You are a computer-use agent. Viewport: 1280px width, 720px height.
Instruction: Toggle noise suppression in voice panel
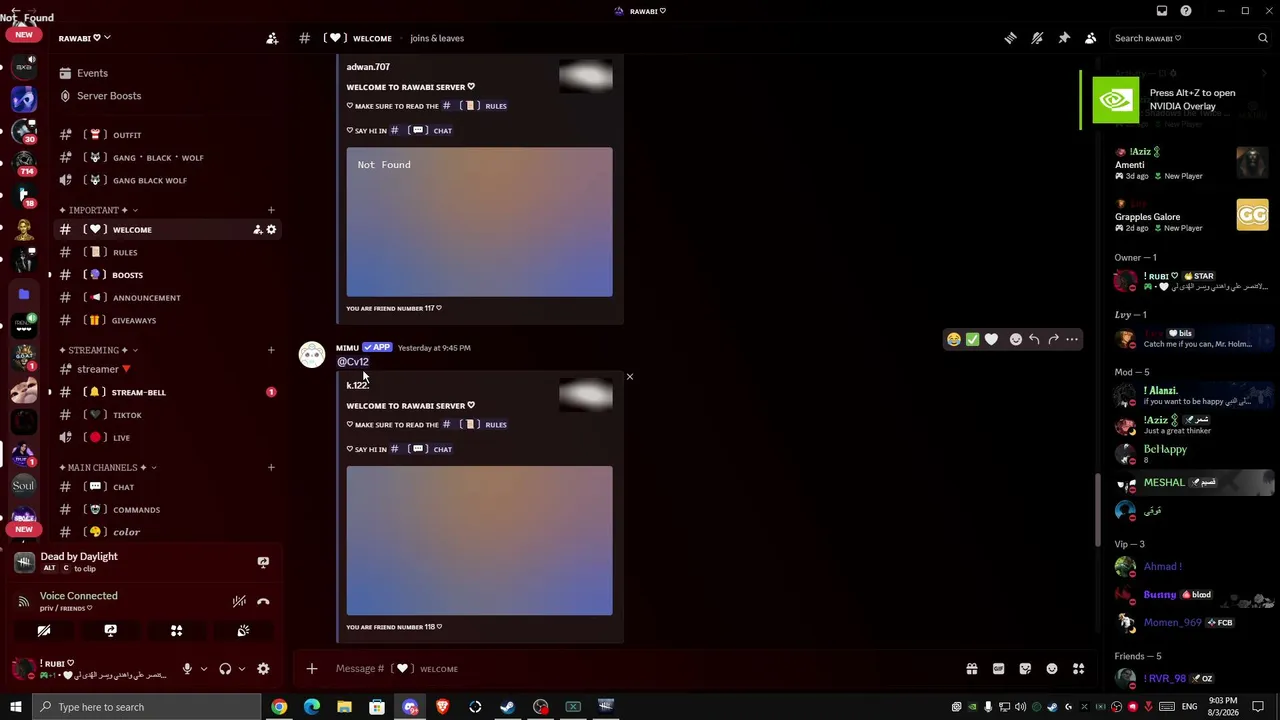(239, 601)
